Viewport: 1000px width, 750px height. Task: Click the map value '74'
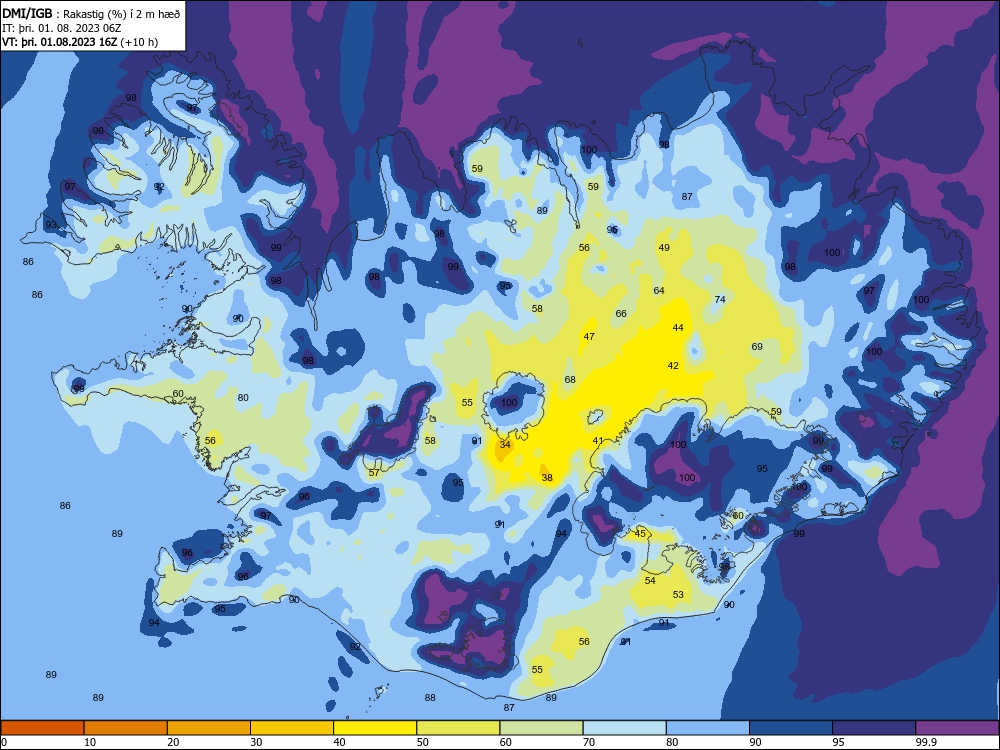click(720, 300)
